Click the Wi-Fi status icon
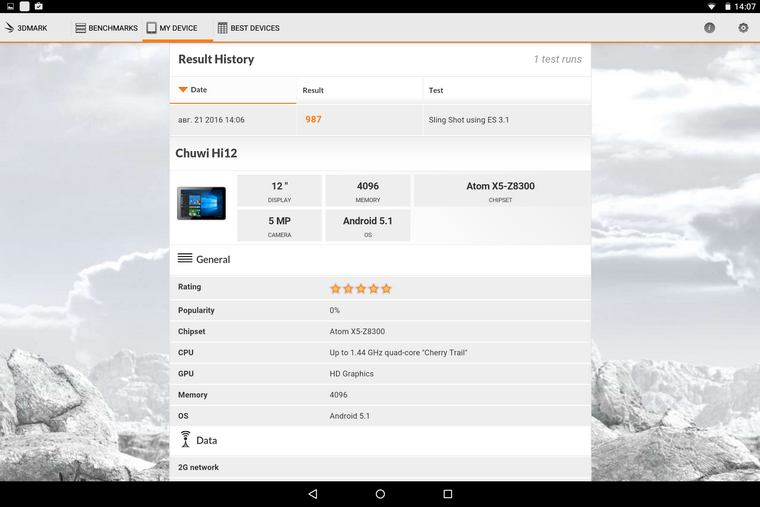The image size is (760, 507). 711,6
